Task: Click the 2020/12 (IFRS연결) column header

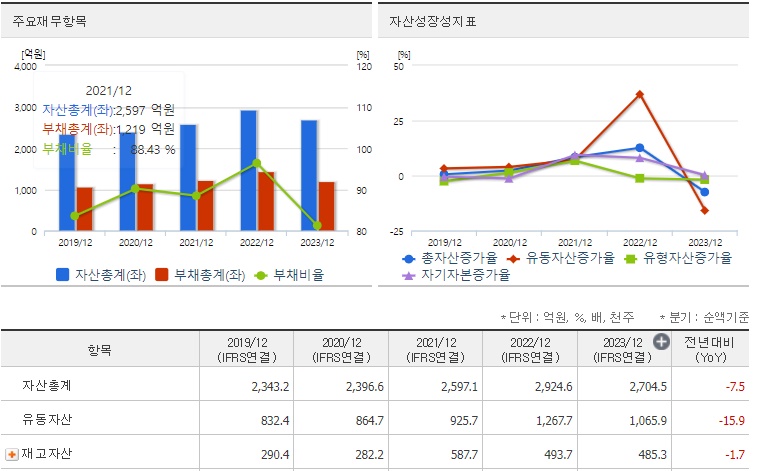Action: (341, 349)
